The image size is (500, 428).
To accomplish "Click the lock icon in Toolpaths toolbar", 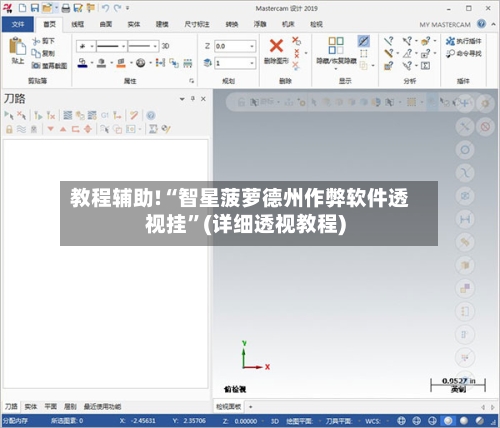I will click(x=9, y=129).
